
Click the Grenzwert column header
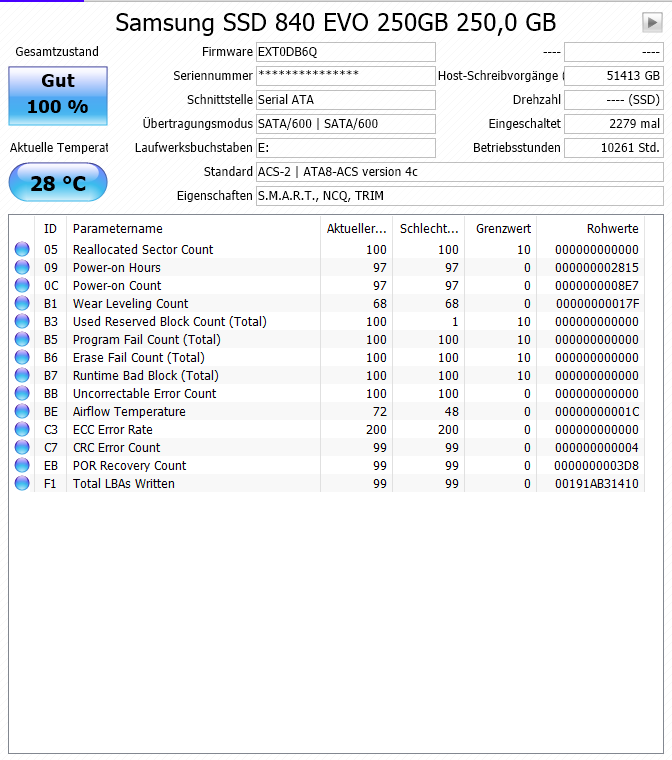[x=501, y=228]
